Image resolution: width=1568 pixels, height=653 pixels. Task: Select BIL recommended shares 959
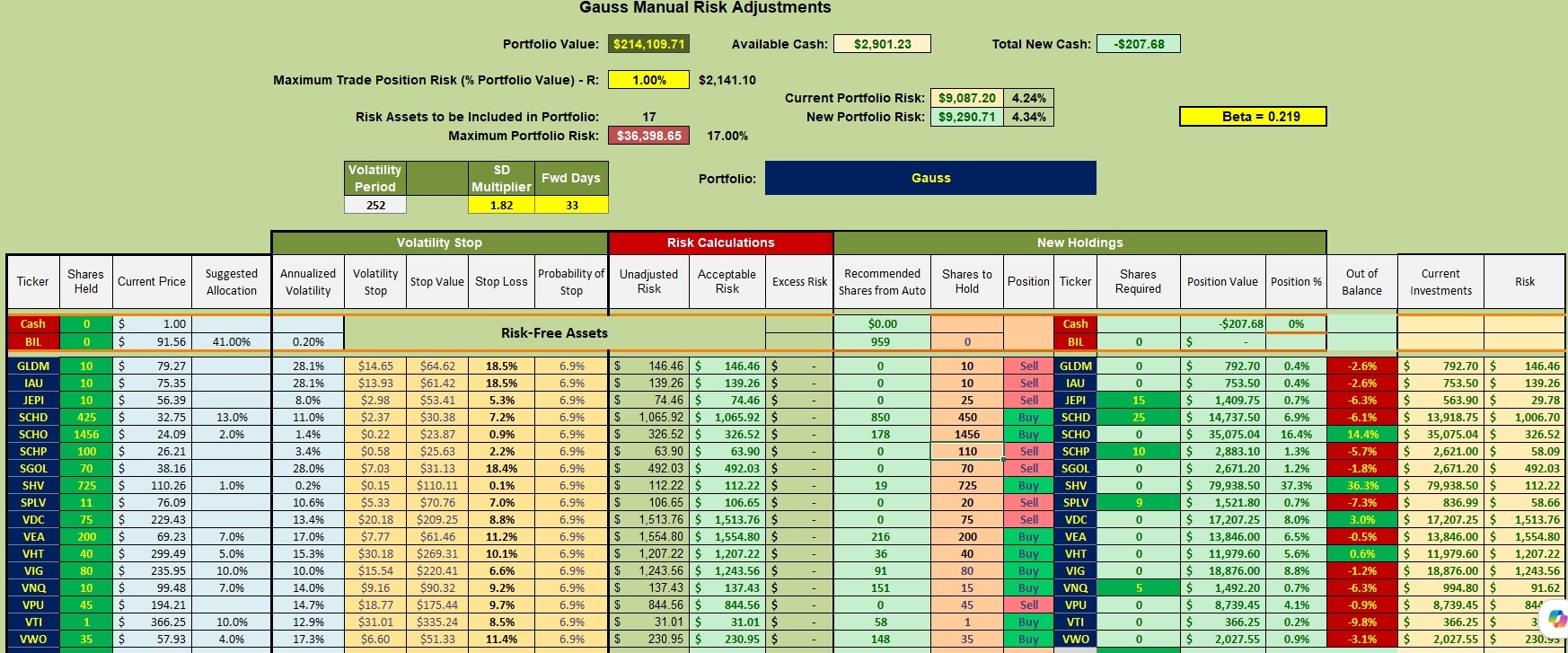coord(881,341)
